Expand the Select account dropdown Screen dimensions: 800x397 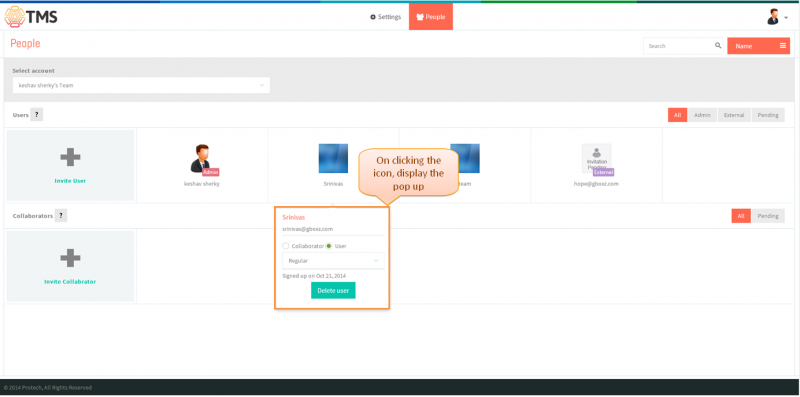click(141, 85)
